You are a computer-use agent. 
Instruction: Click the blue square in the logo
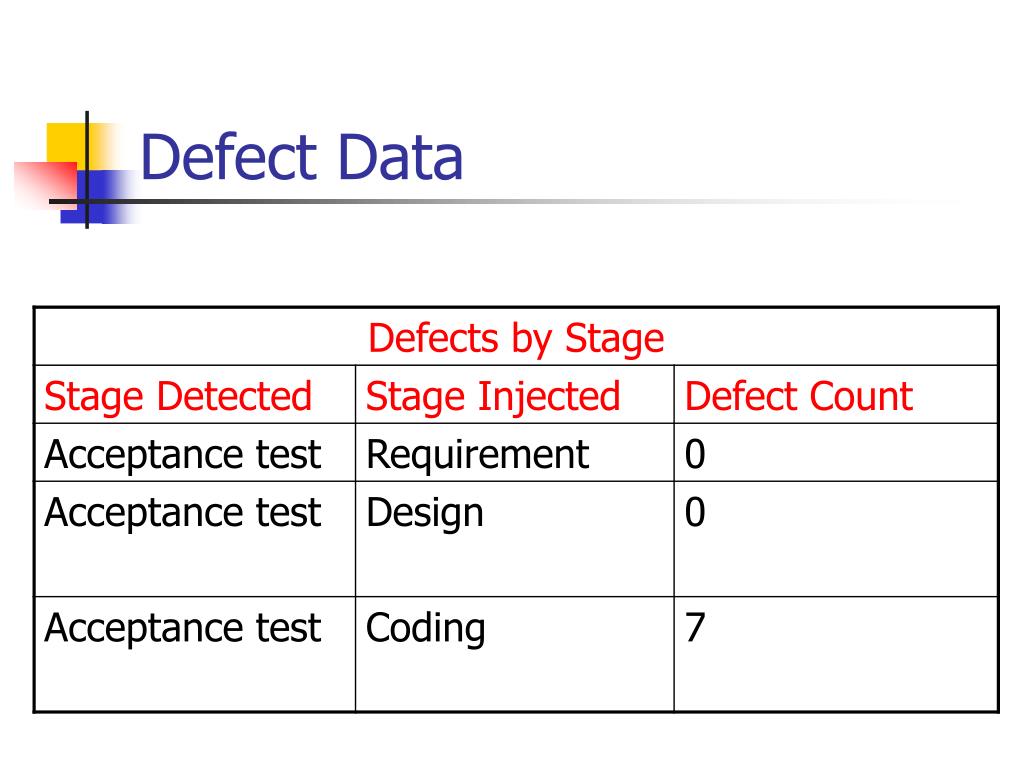pos(98,197)
